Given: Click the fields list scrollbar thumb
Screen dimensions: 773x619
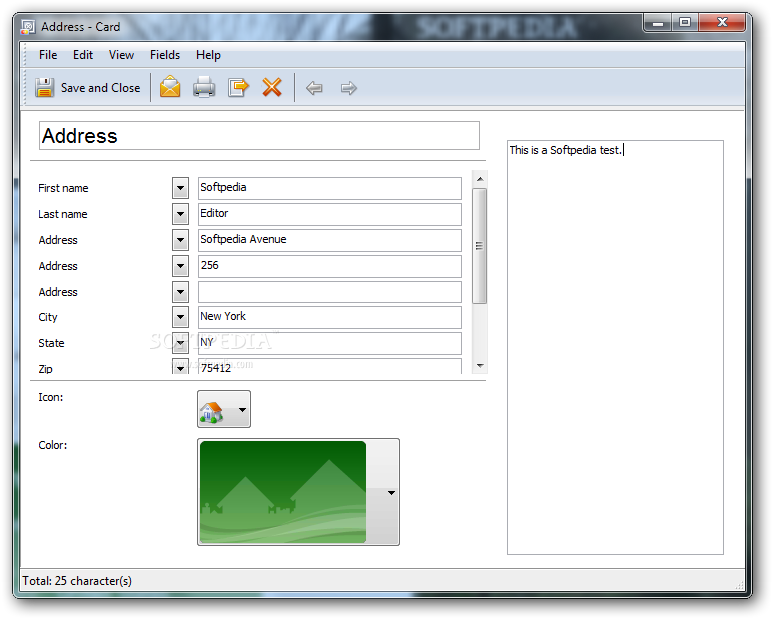Looking at the screenshot, I should 480,245.
